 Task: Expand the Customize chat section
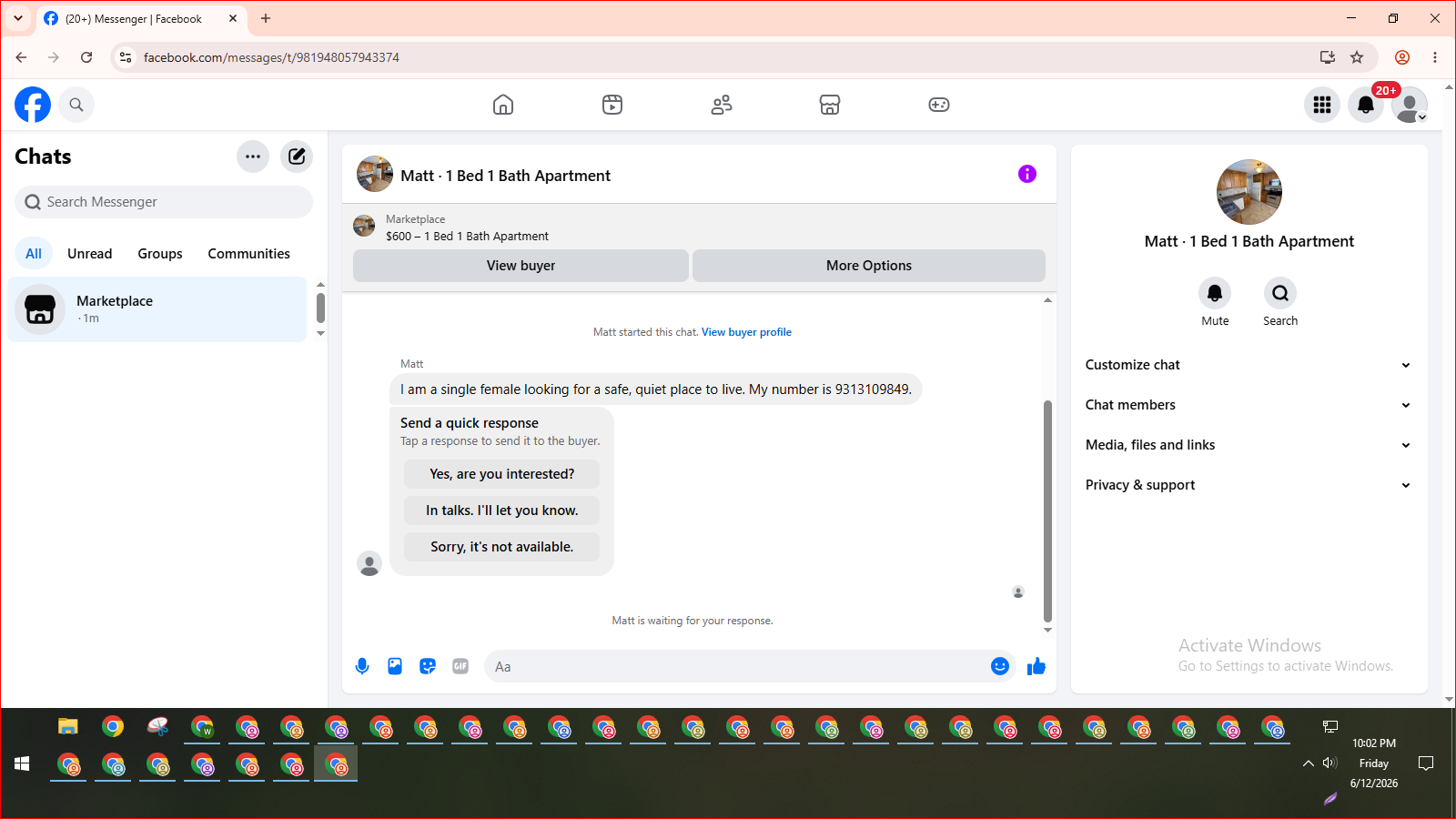1249,365
